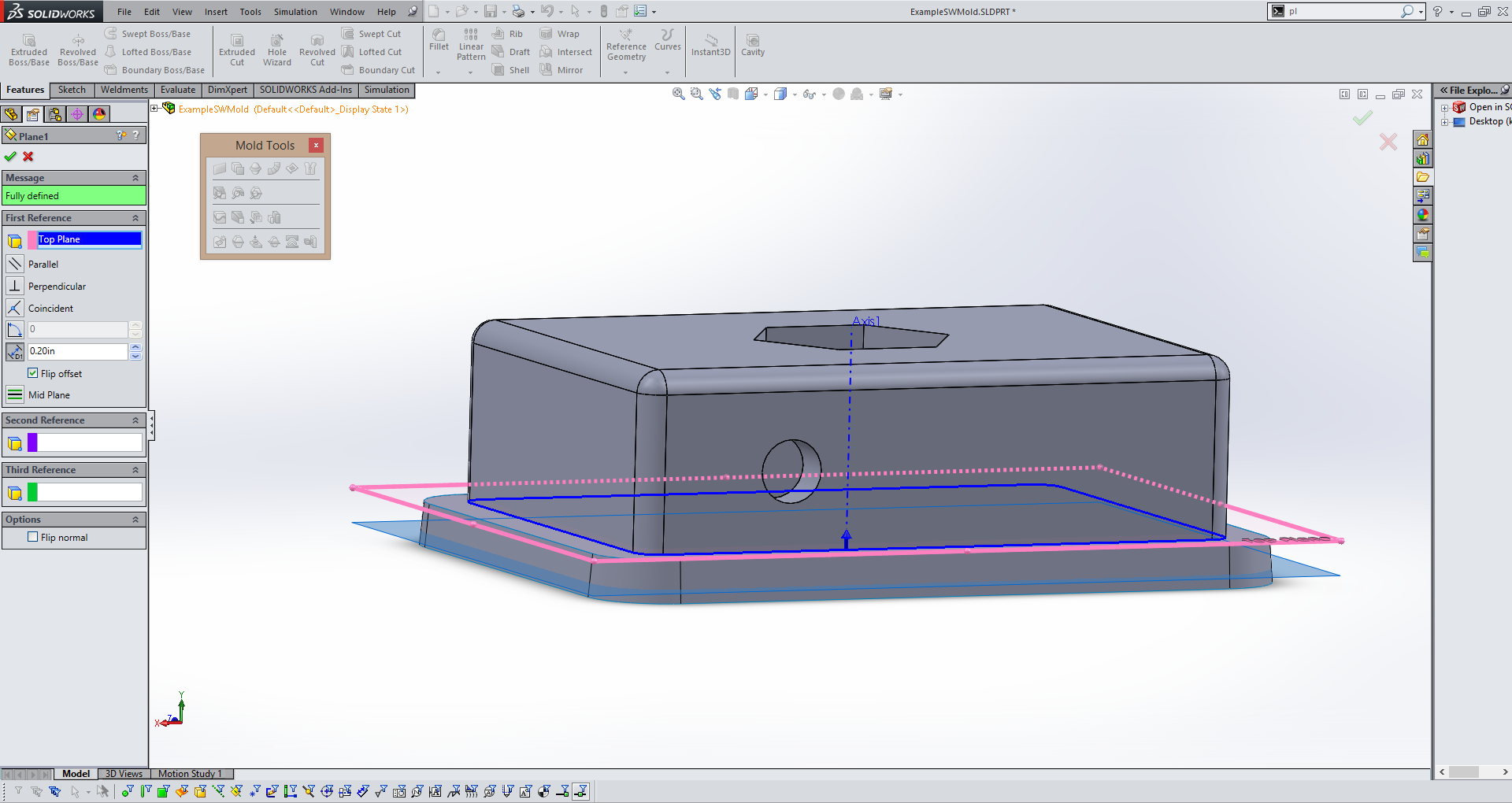The height and width of the screenshot is (803, 1512).
Task: Click the Second Reference selection box
Action: click(89, 443)
